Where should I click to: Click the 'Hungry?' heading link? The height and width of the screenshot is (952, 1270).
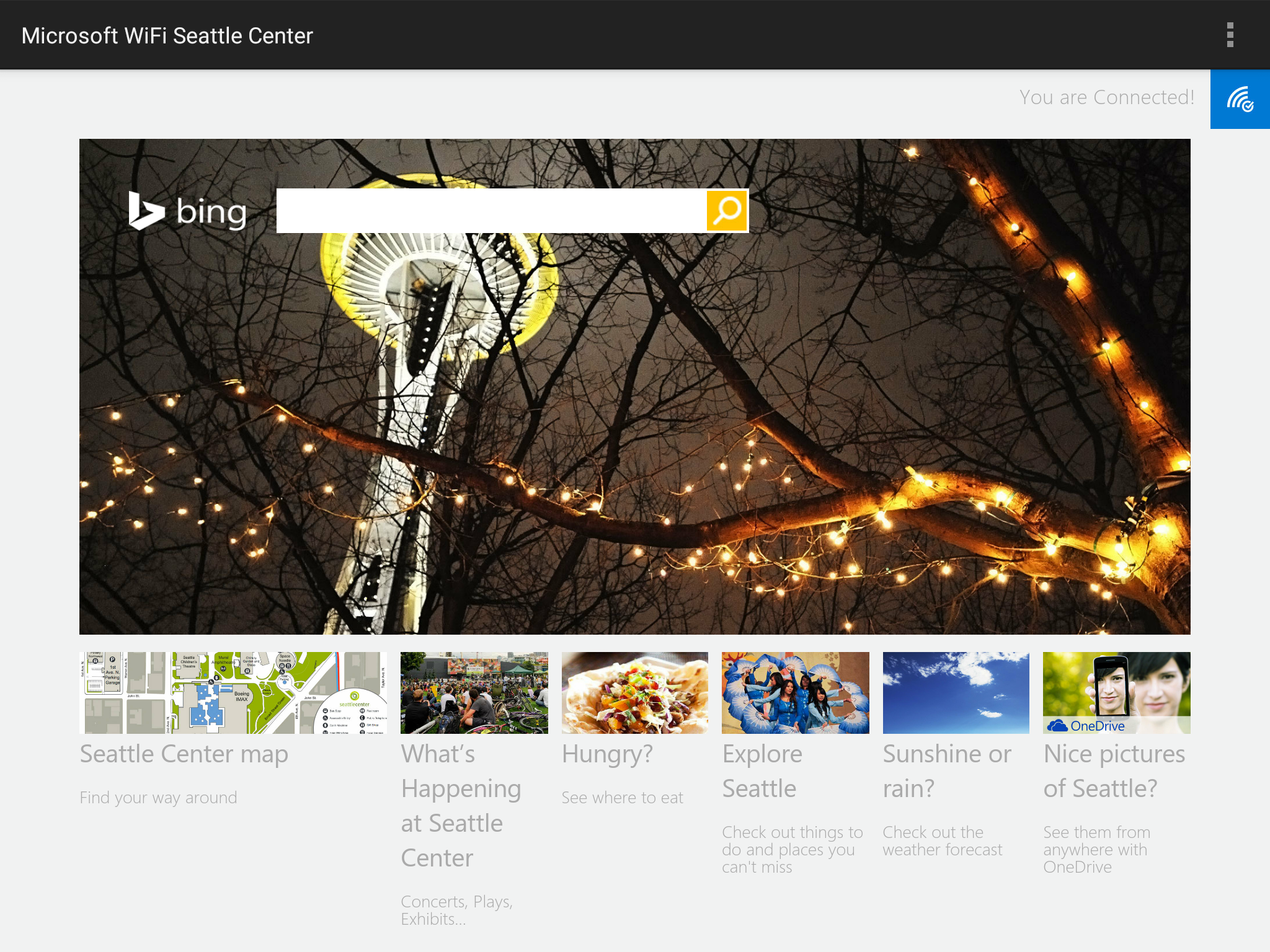coord(607,754)
